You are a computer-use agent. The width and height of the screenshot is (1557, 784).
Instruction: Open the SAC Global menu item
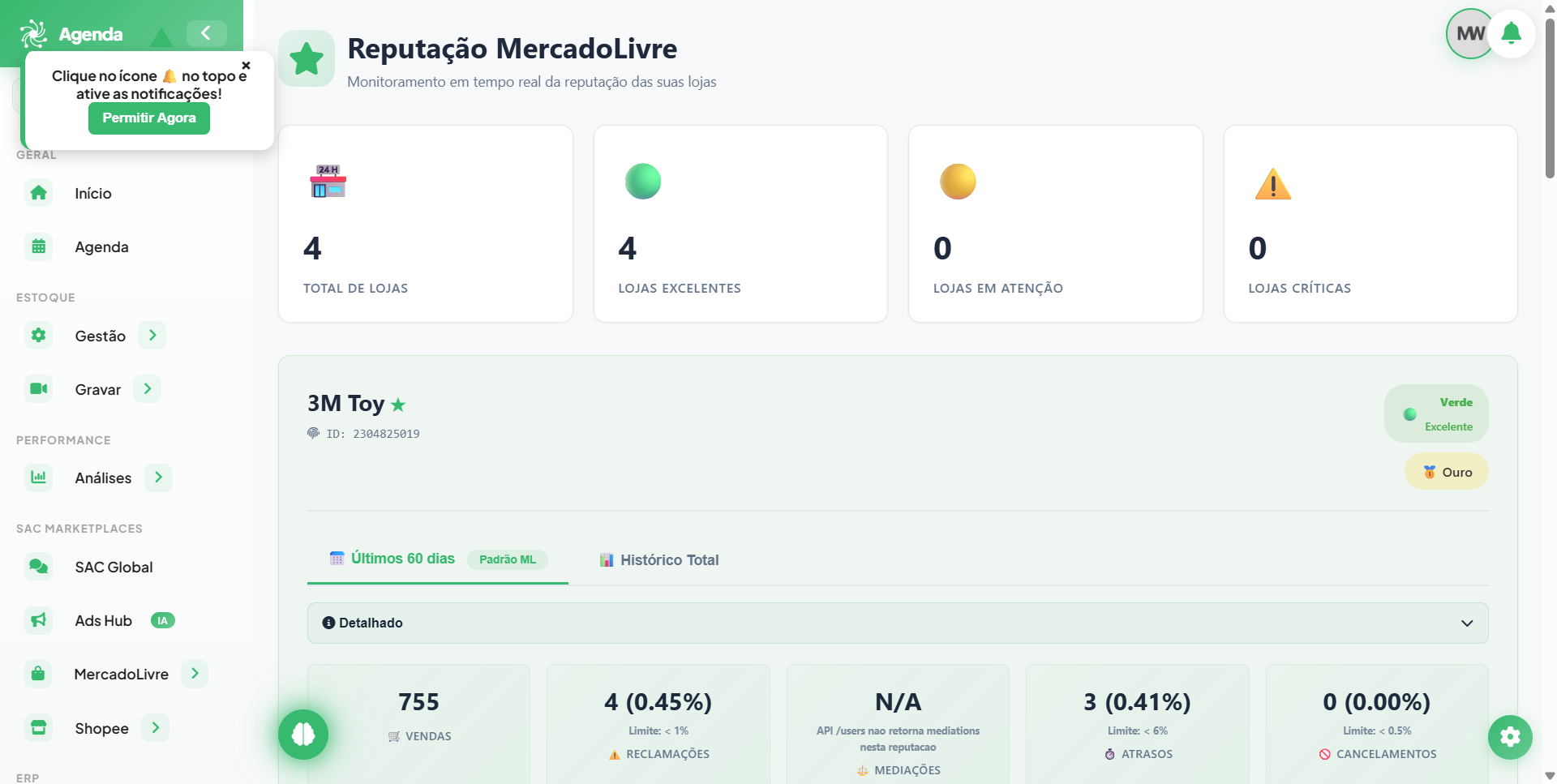[x=114, y=568]
